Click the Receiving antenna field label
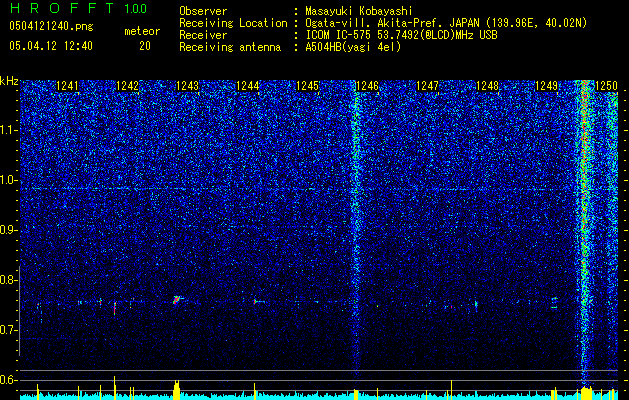This screenshot has width=629, height=400. (x=230, y=47)
